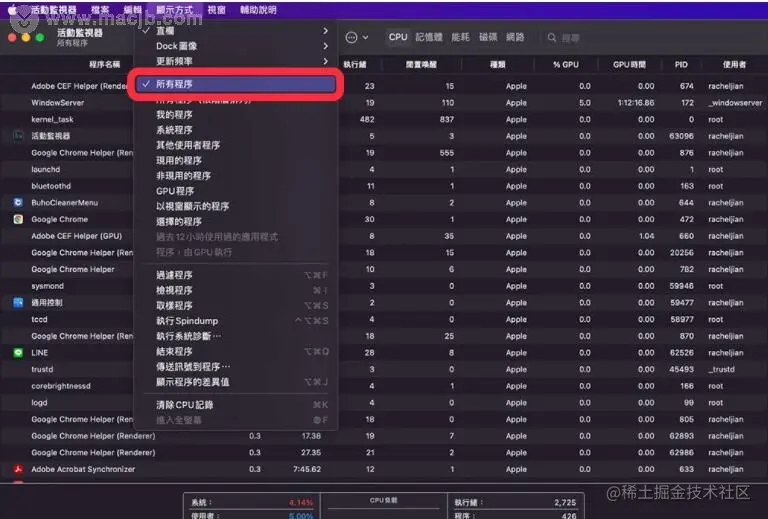This screenshot has width=768, height=519.
Task: Select the checked 所有程序 menu option
Action: [236, 84]
